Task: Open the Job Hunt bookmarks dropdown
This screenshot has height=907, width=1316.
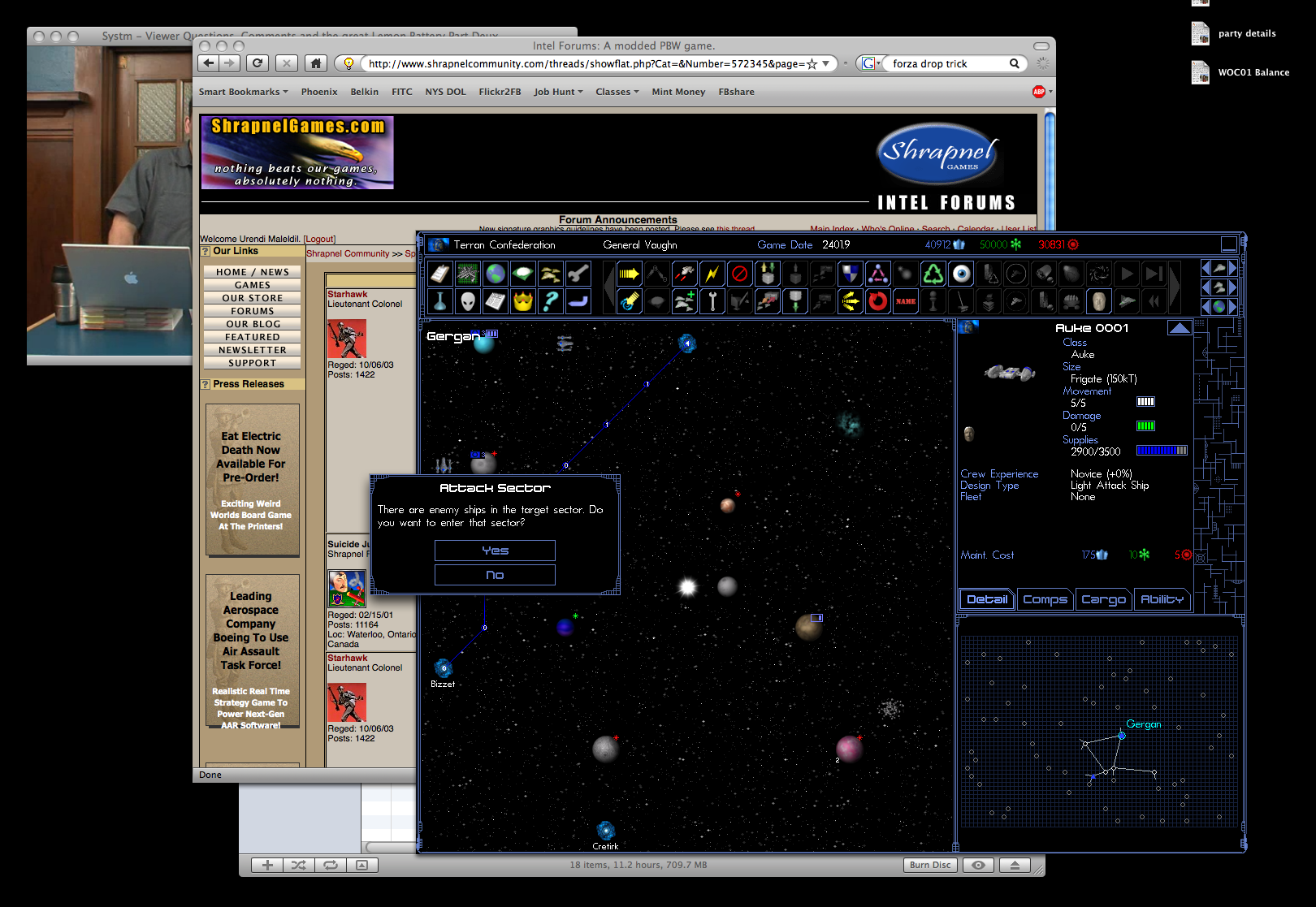Action: 558,92
